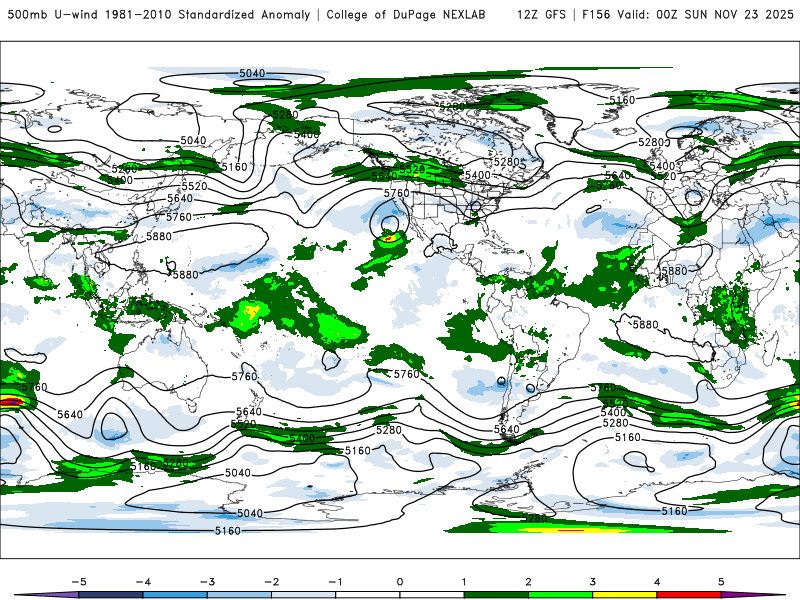800x600 pixels.
Task: Click the positive '5' tick label on the color bar
Action: pos(721,582)
